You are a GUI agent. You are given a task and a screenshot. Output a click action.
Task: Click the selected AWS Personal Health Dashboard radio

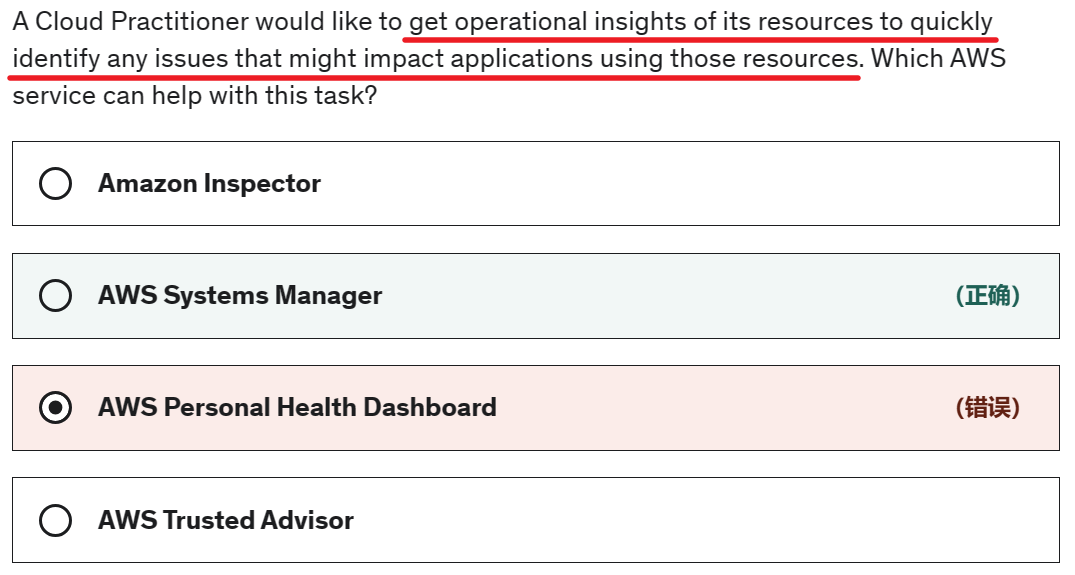(x=55, y=408)
